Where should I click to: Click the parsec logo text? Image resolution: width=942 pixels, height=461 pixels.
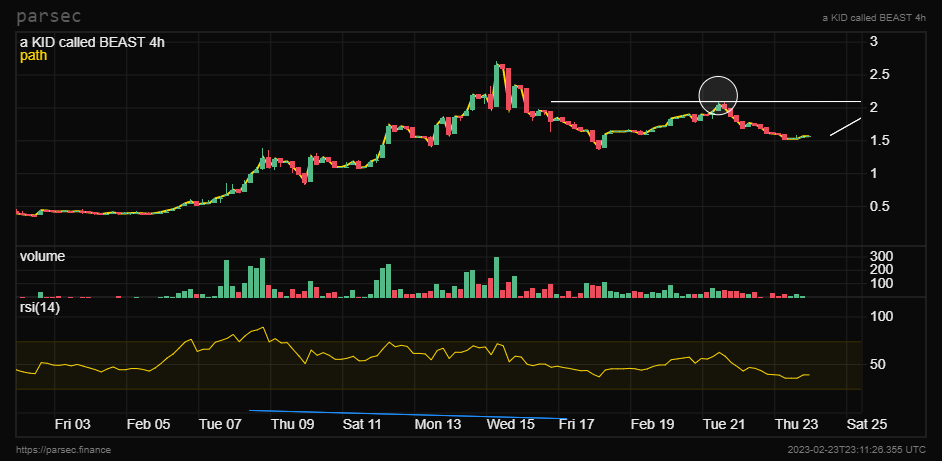point(49,16)
